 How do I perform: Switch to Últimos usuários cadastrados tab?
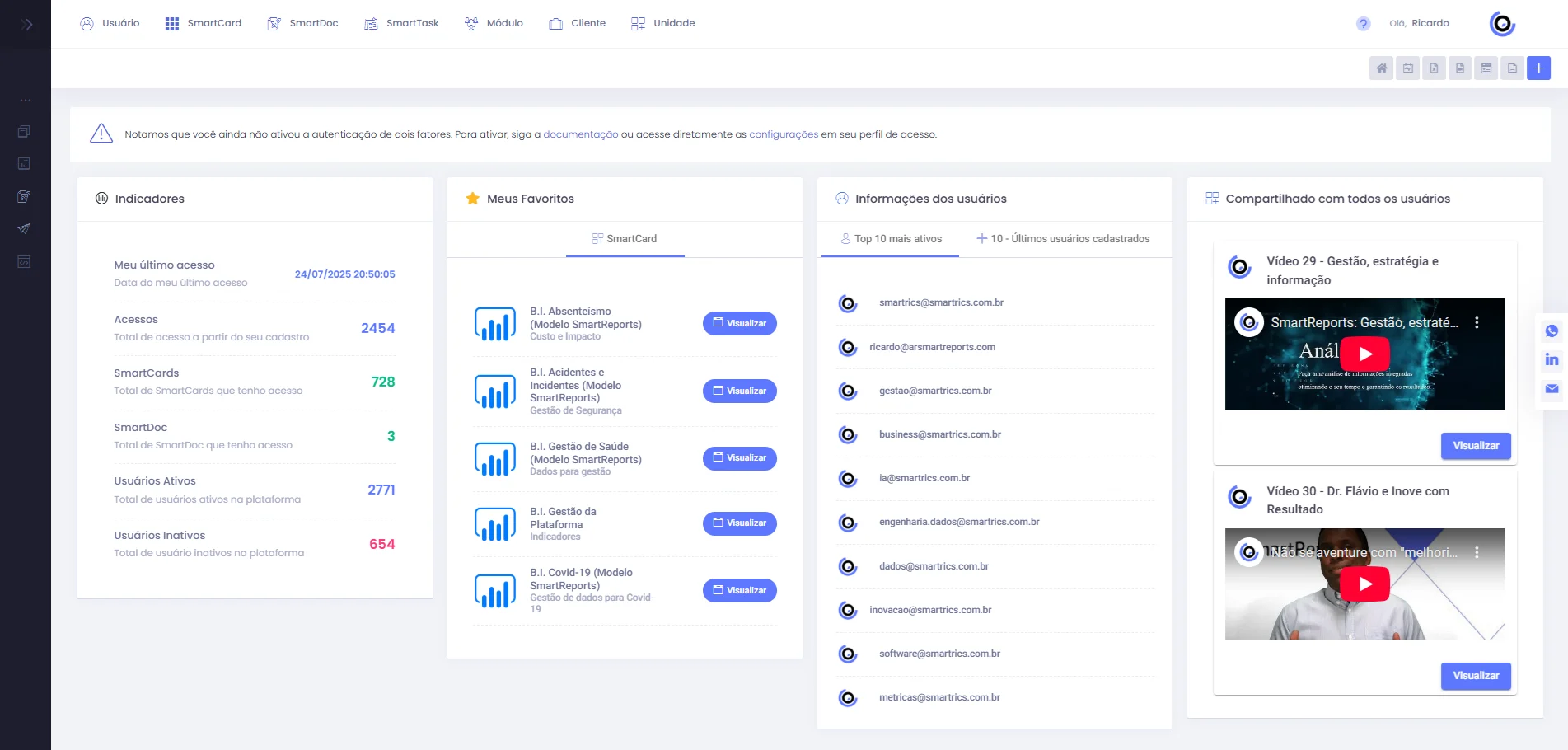pos(1063,239)
